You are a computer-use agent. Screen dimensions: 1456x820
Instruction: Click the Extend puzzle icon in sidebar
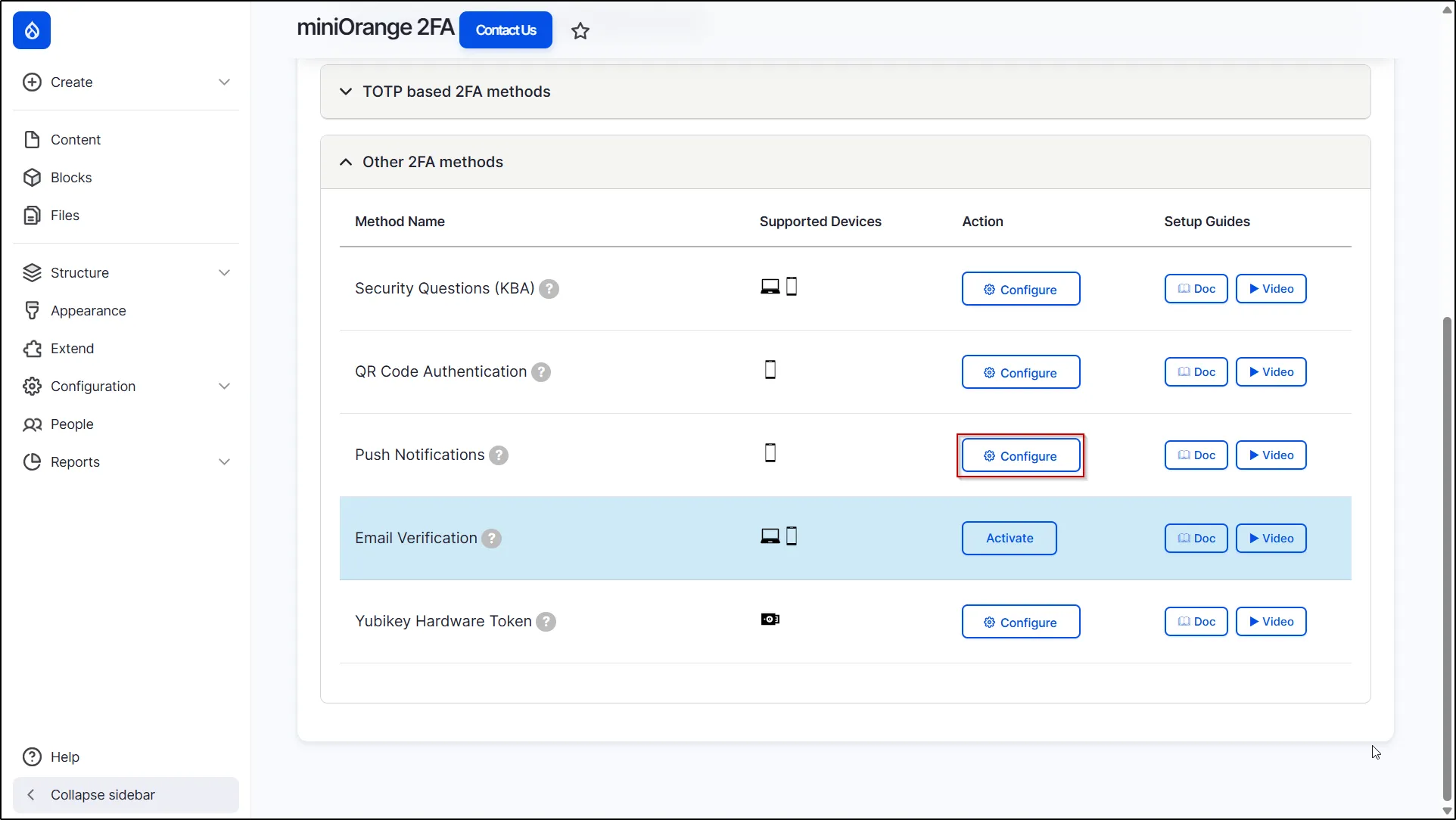32,349
